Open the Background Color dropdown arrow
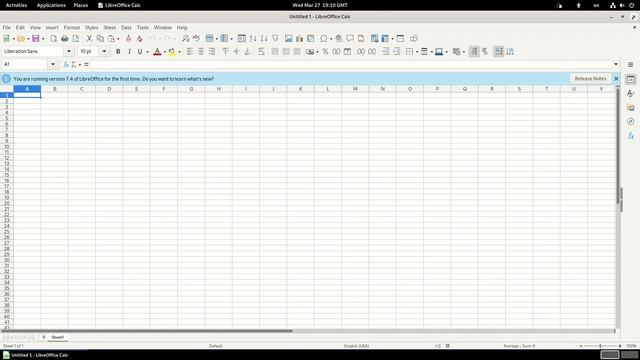Screen dimensions: 640x360 179,52
